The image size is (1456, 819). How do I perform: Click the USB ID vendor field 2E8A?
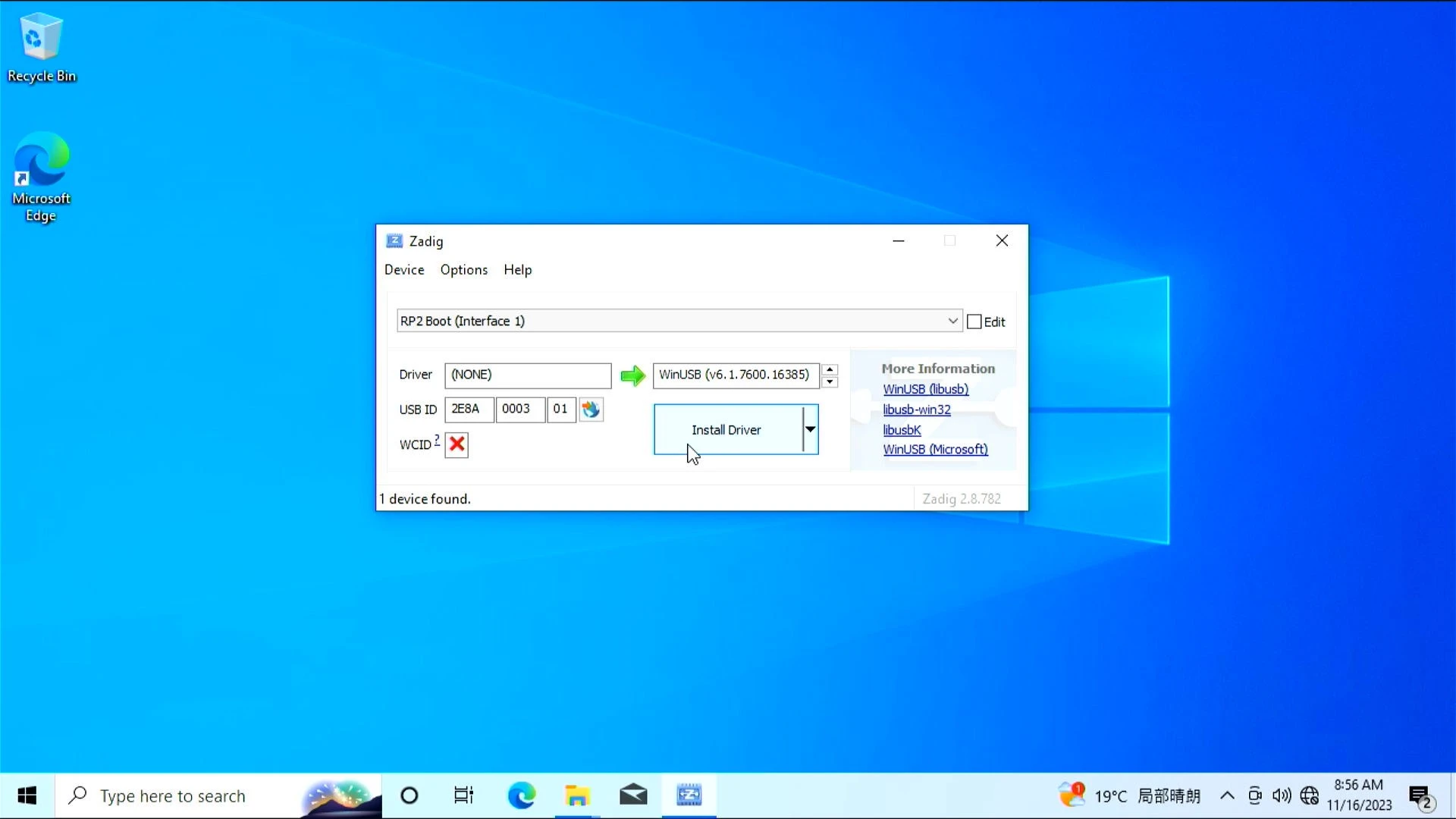[x=469, y=409]
